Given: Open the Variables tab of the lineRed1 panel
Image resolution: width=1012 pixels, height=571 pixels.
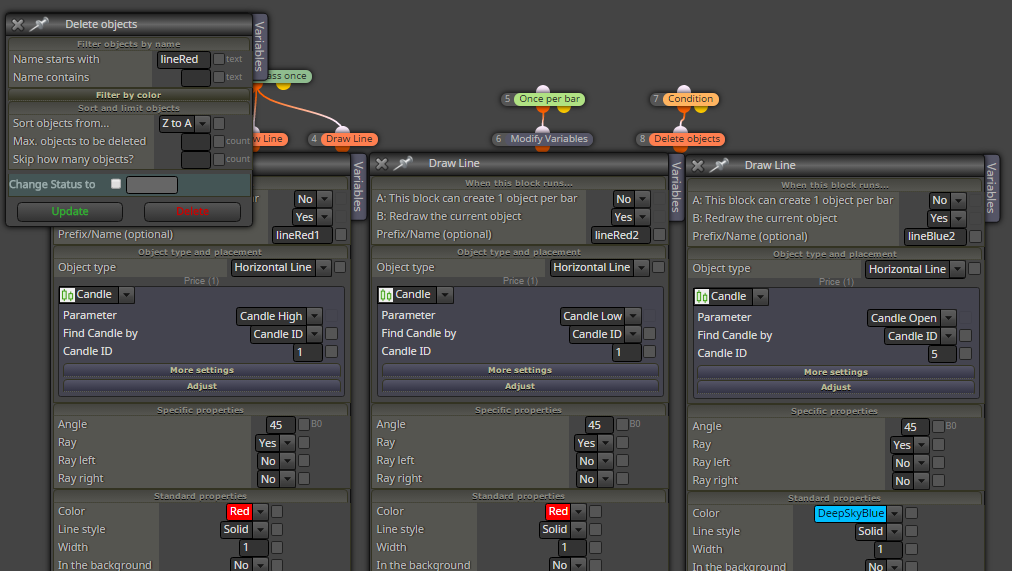Looking at the screenshot, I should point(358,186).
